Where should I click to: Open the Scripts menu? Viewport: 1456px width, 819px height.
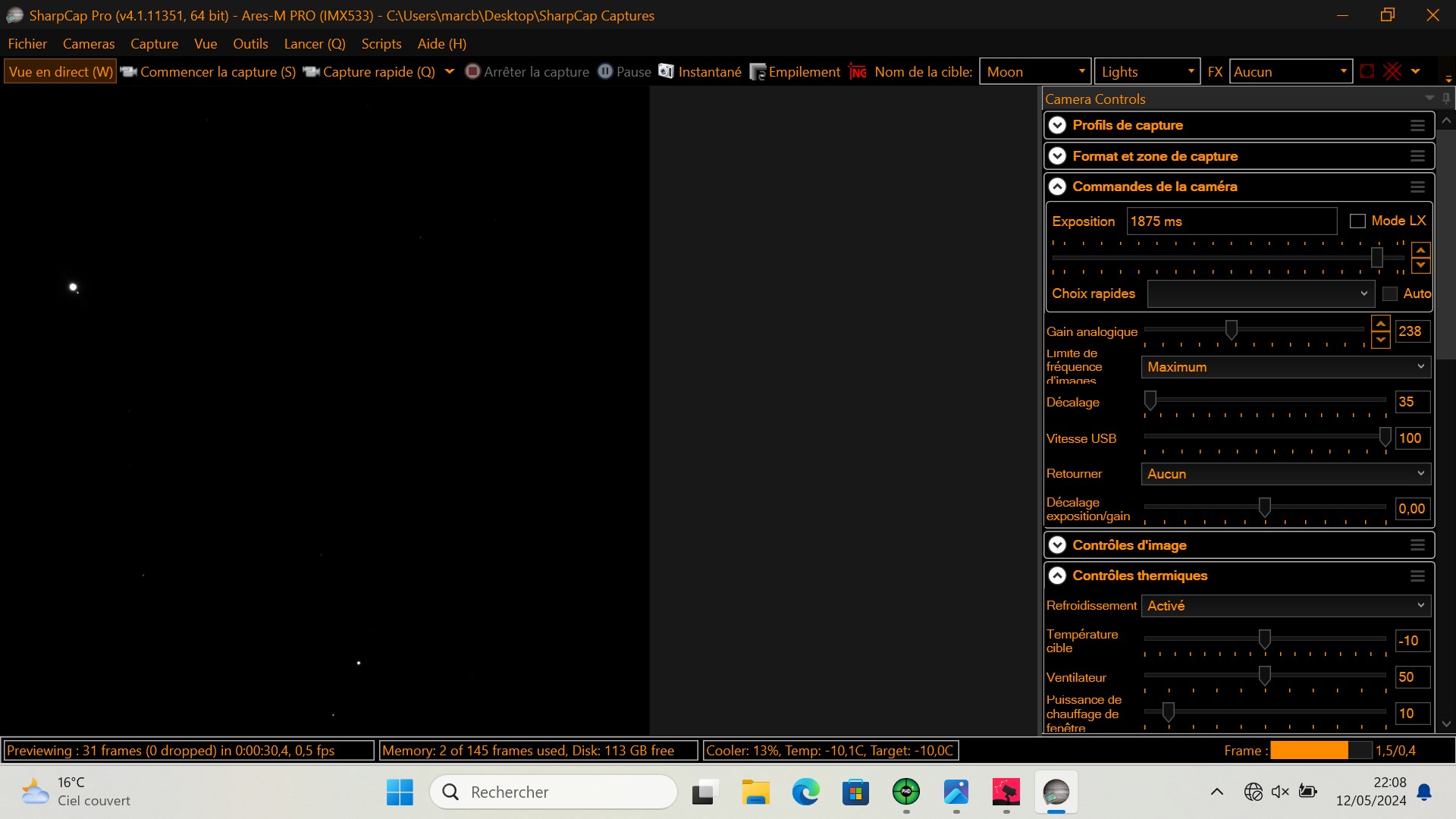[381, 44]
